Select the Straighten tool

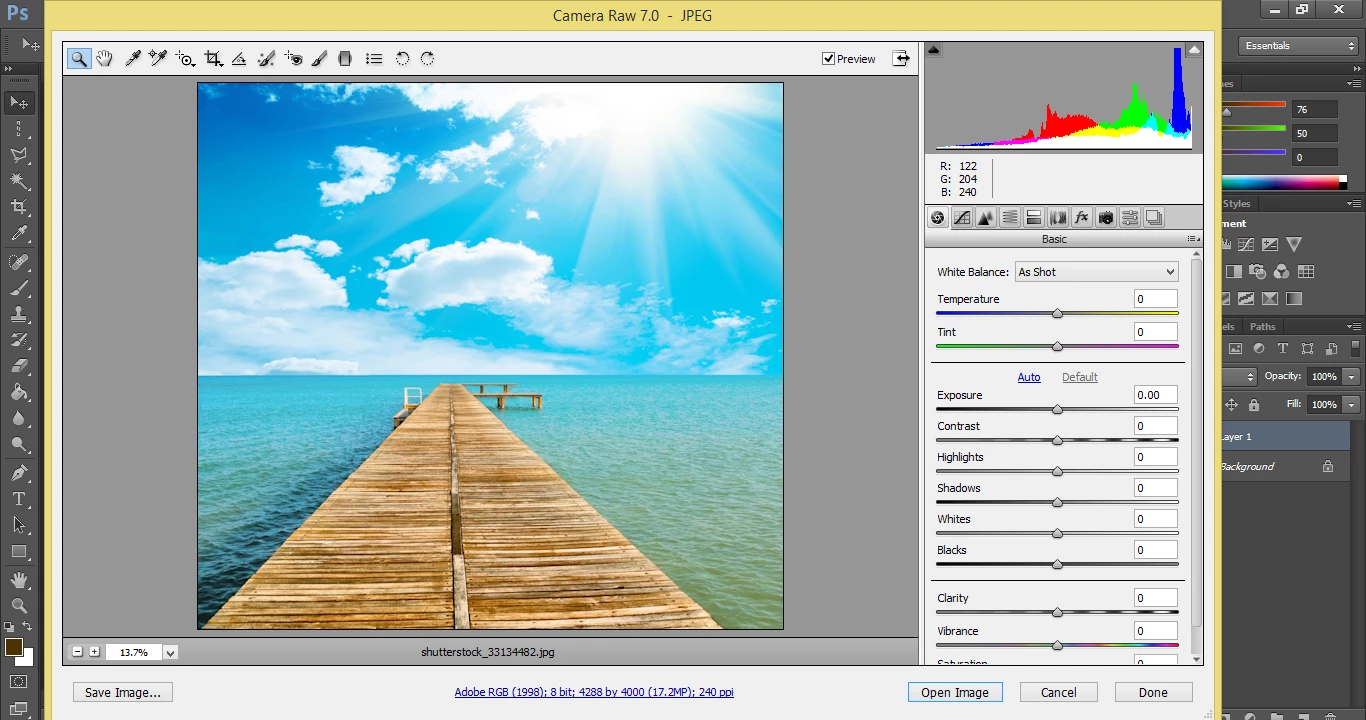pyautogui.click(x=239, y=59)
